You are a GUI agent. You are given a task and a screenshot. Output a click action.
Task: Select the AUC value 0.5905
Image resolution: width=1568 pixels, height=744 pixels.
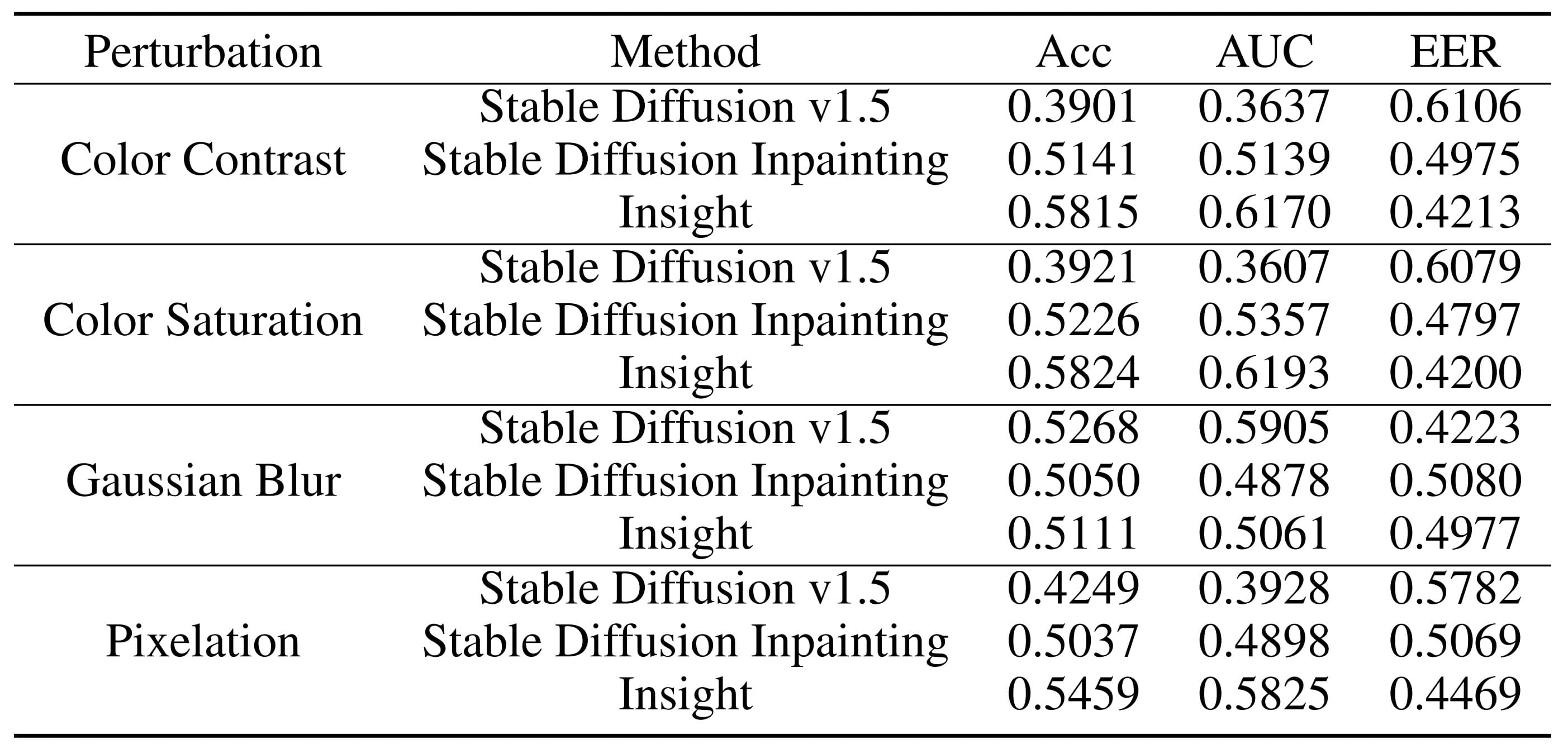pyautogui.click(x=1264, y=428)
